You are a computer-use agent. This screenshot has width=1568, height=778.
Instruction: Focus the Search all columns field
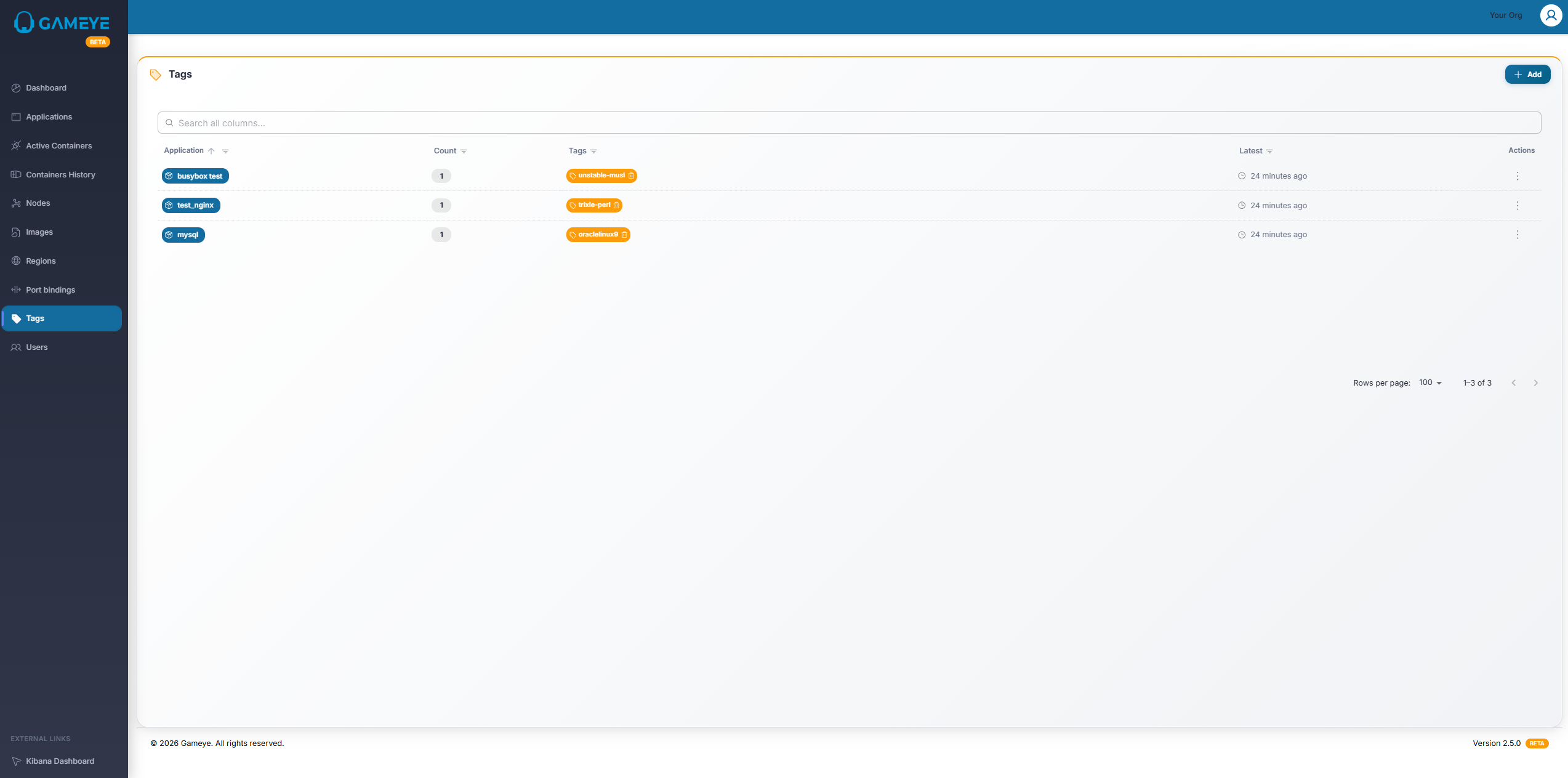click(x=850, y=123)
